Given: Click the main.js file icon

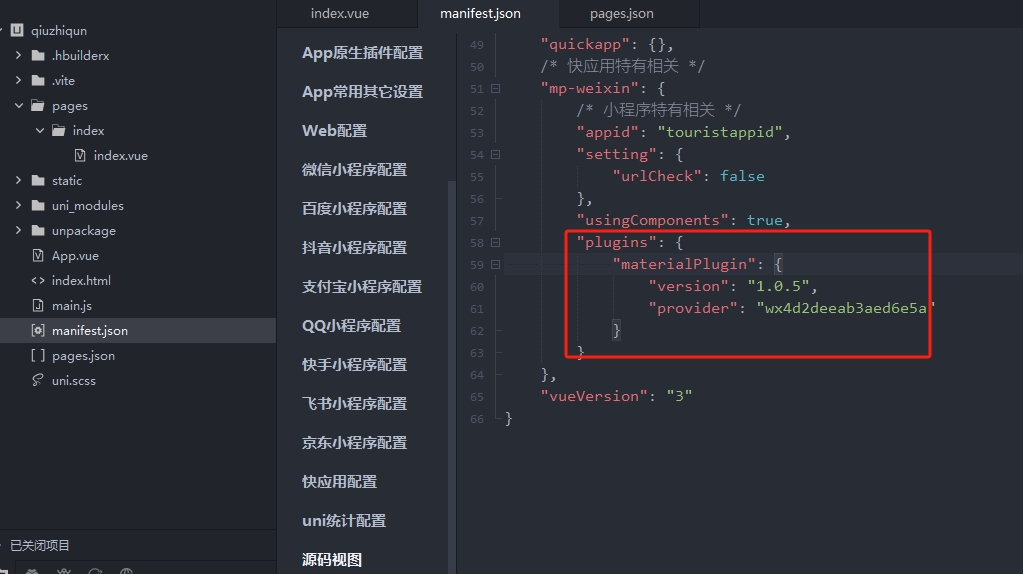Looking at the screenshot, I should [38, 305].
